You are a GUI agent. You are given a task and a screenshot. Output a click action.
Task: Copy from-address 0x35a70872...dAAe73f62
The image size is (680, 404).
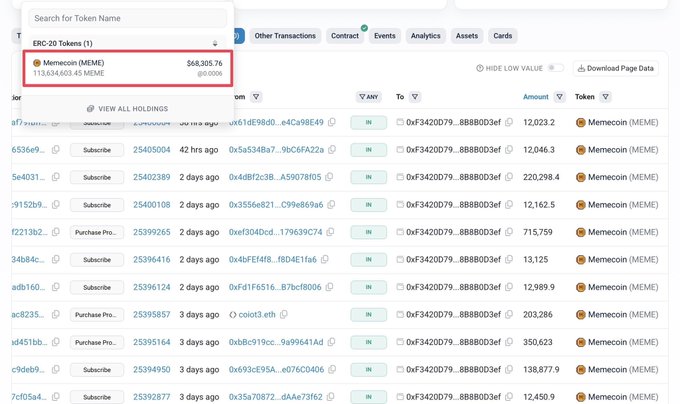330,397
